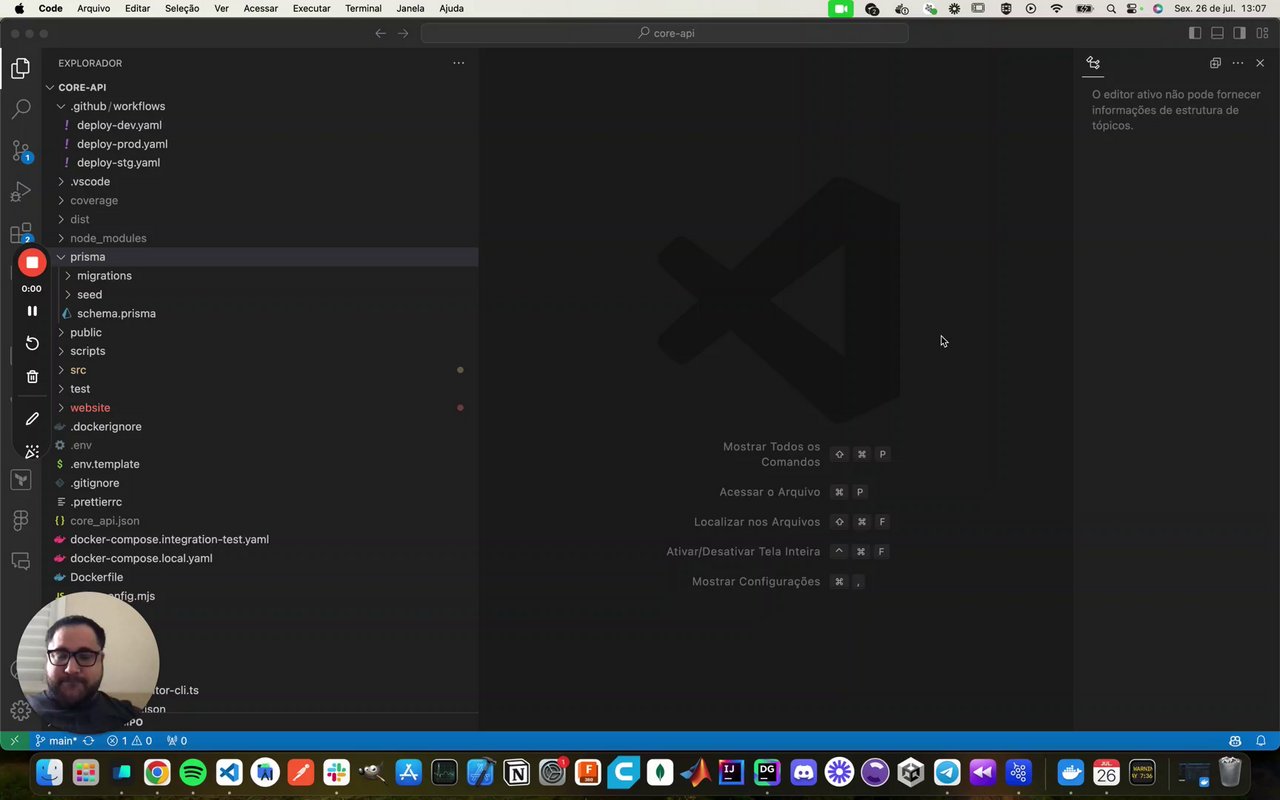Open docker-compose.local.yaml file
1280x800 pixels.
(260, 559)
